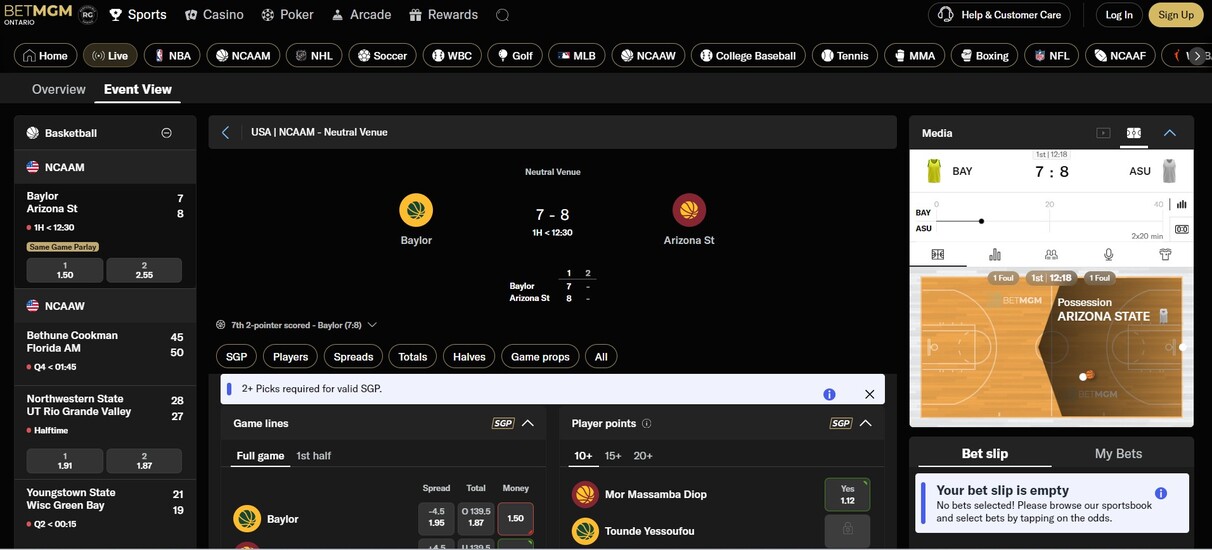Go to Home in sports nav
The image size is (1212, 550).
[45, 56]
